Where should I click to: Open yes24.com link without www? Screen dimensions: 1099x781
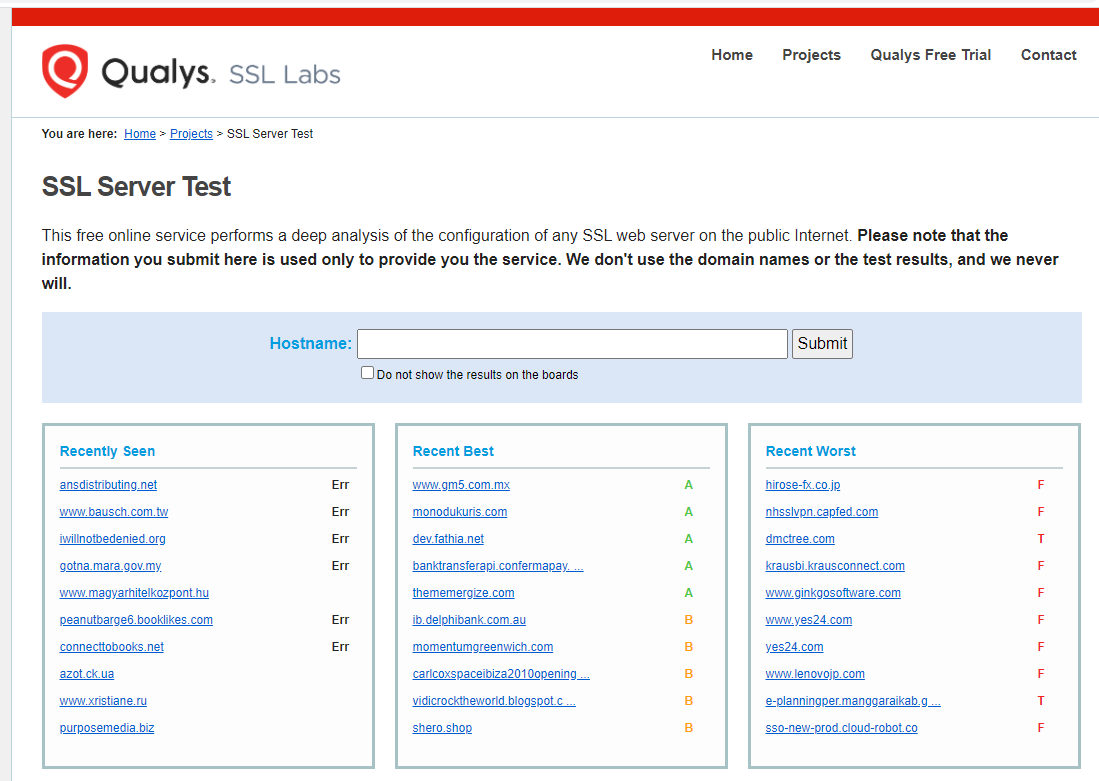tap(794, 646)
